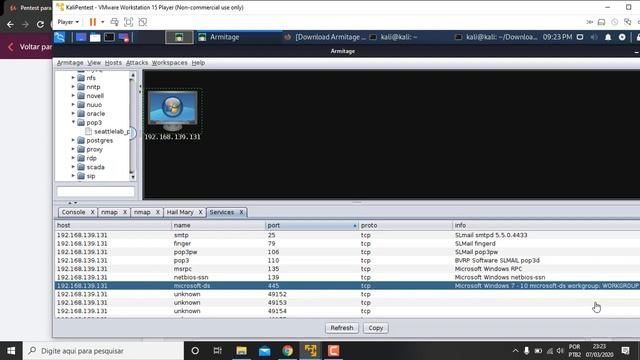
Task: Open the Attacks menu
Action: click(x=137, y=63)
